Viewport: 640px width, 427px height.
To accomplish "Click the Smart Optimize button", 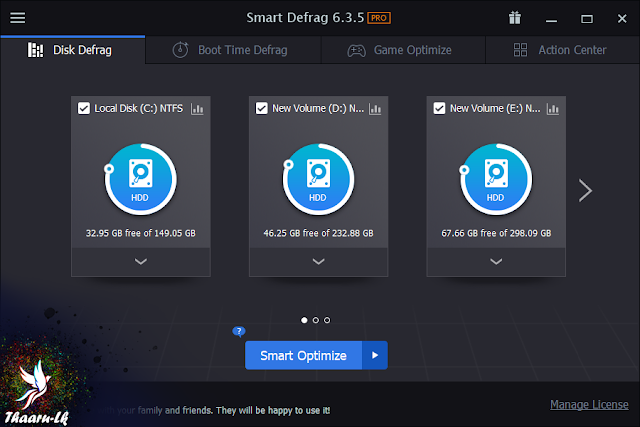I will [x=303, y=355].
